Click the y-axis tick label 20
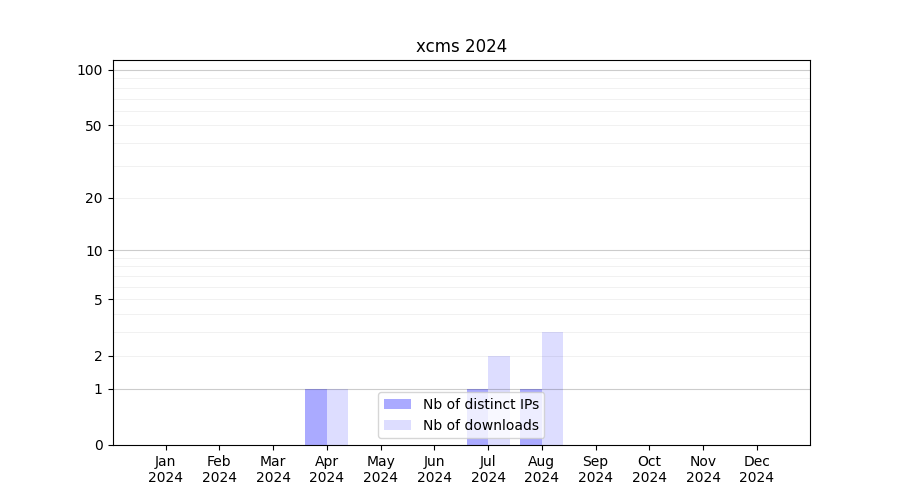The height and width of the screenshot is (500, 900). coord(93,198)
